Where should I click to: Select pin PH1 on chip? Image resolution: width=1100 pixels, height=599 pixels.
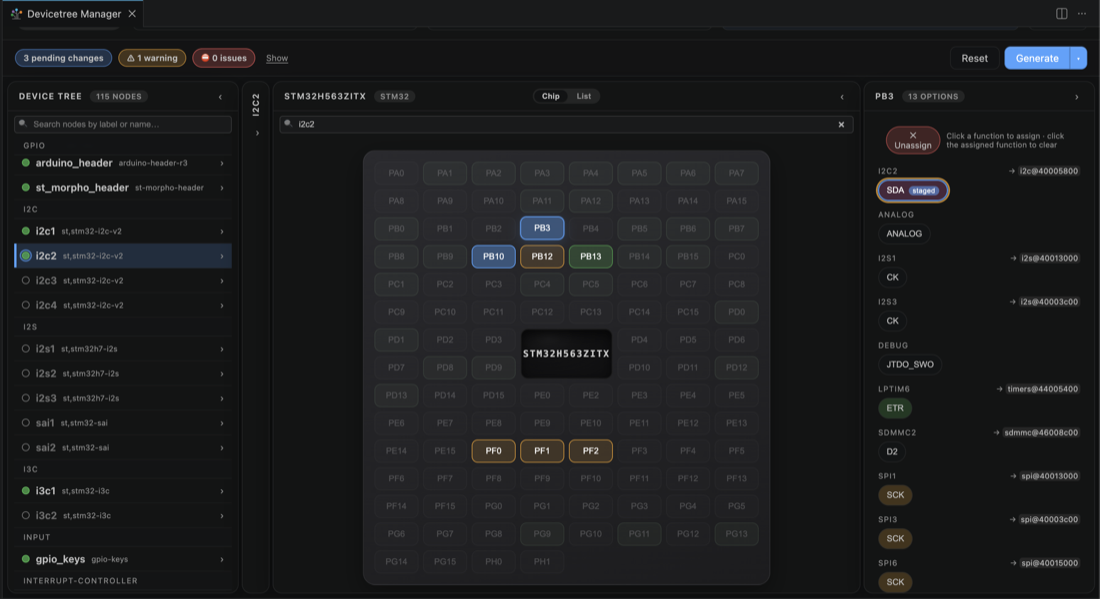(x=542, y=561)
